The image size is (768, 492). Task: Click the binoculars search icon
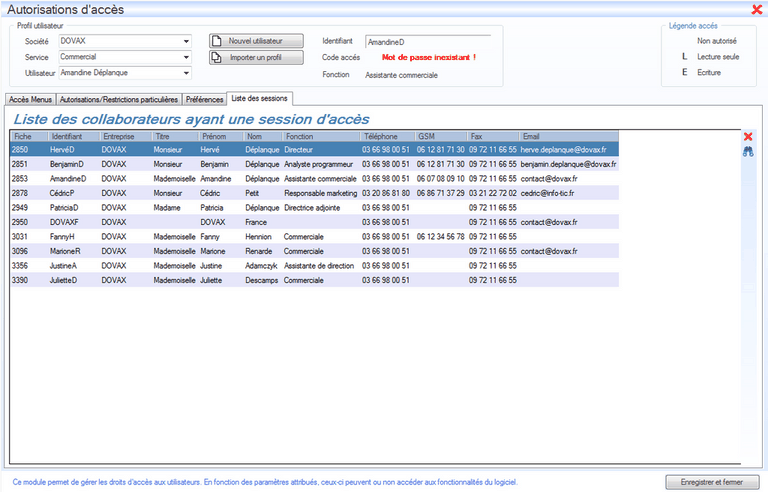[748, 152]
